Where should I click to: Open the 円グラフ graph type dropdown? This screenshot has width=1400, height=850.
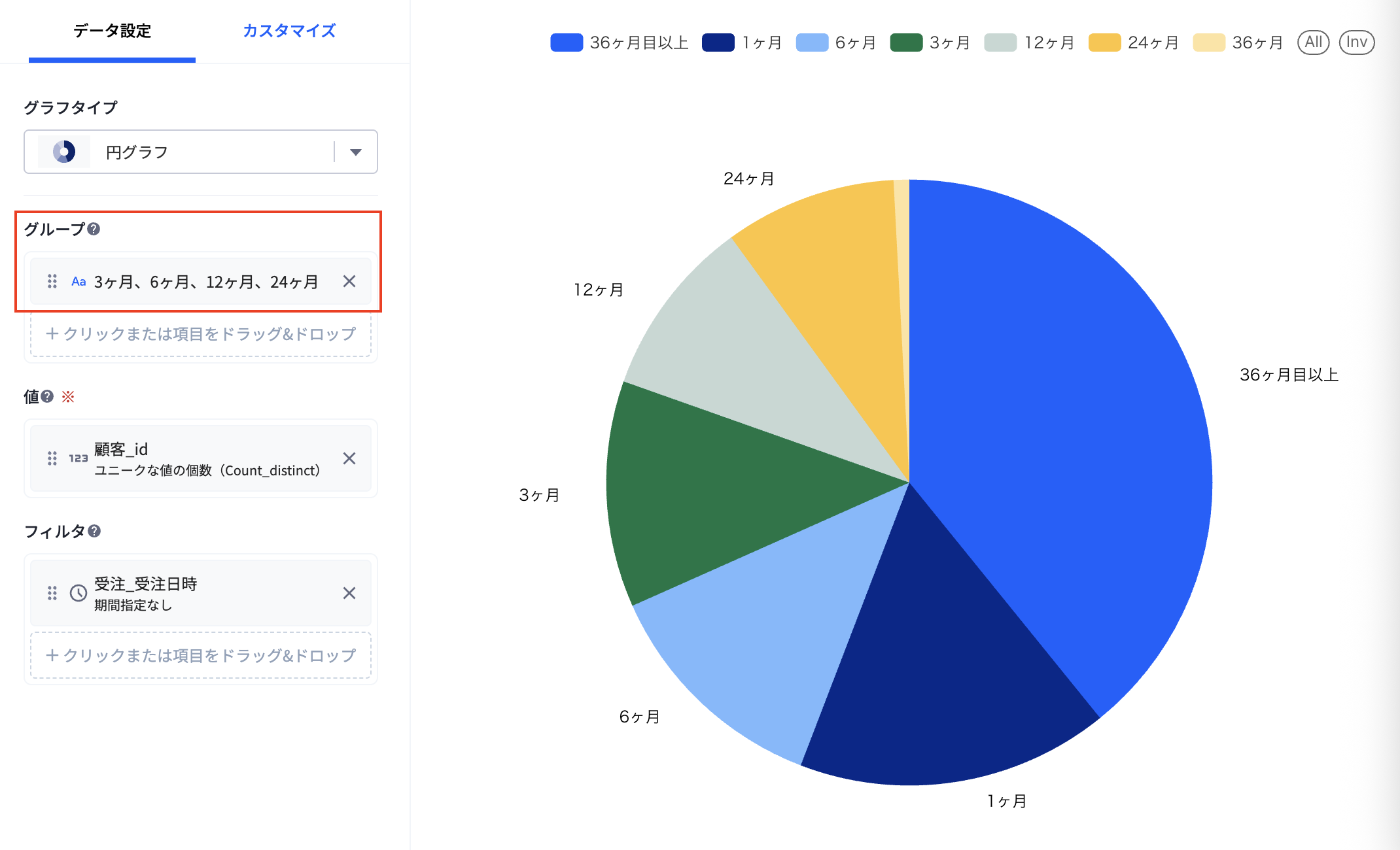pos(201,152)
